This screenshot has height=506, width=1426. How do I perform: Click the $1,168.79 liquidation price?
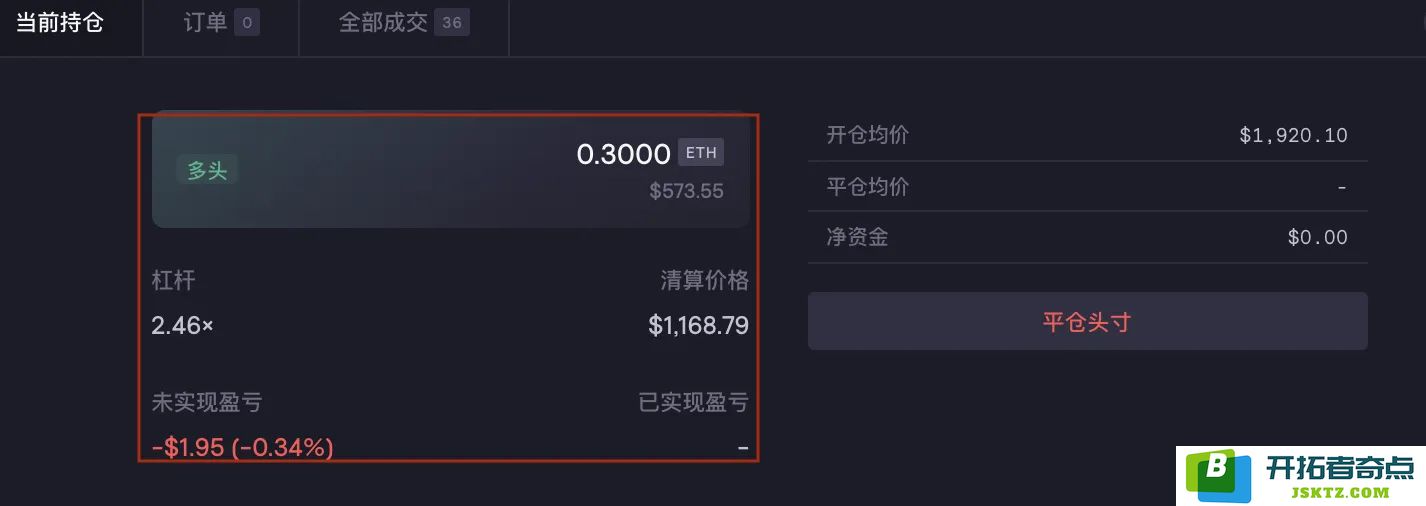click(698, 325)
